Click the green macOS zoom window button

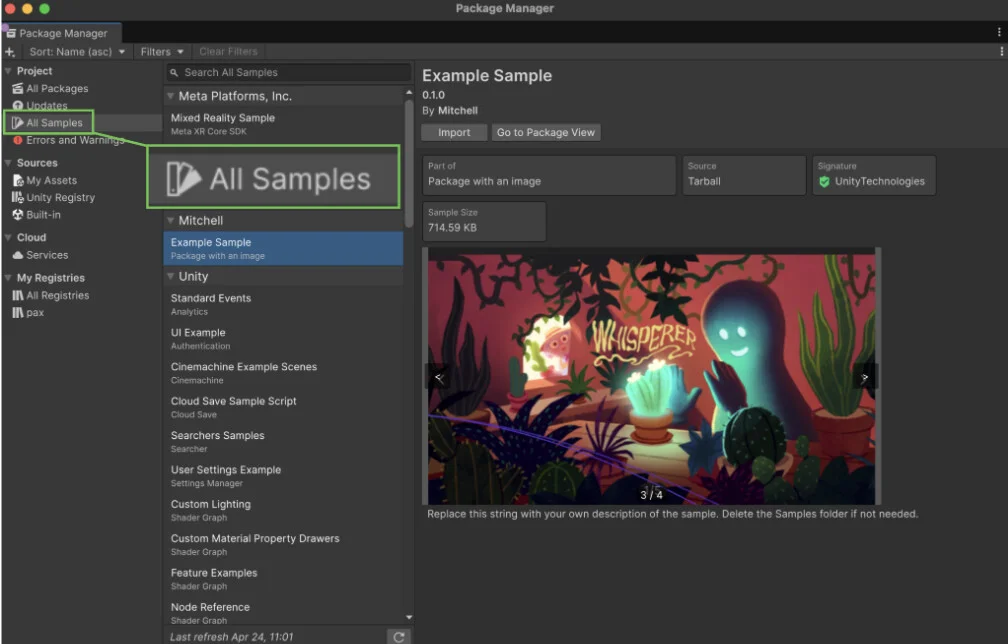44,8
